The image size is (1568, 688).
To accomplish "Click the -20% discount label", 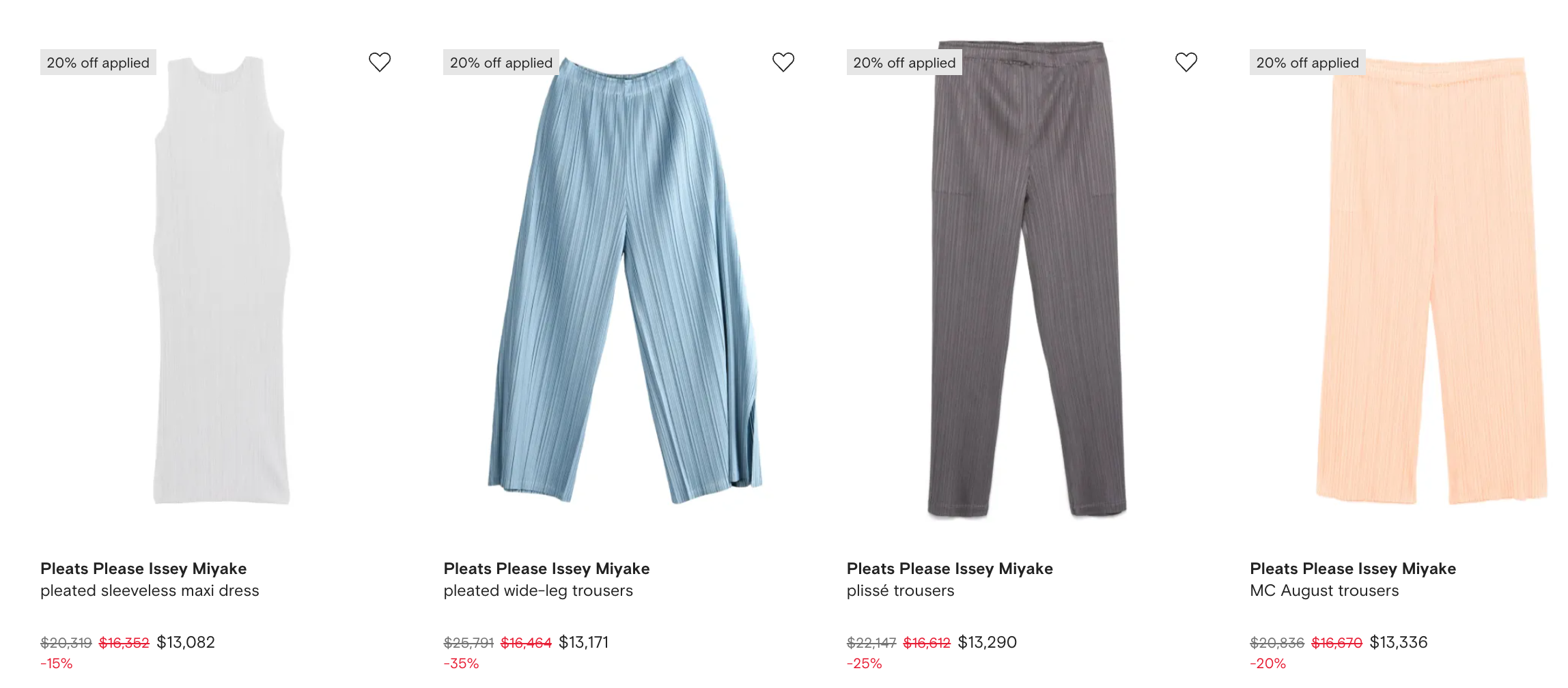I will (x=1268, y=663).
